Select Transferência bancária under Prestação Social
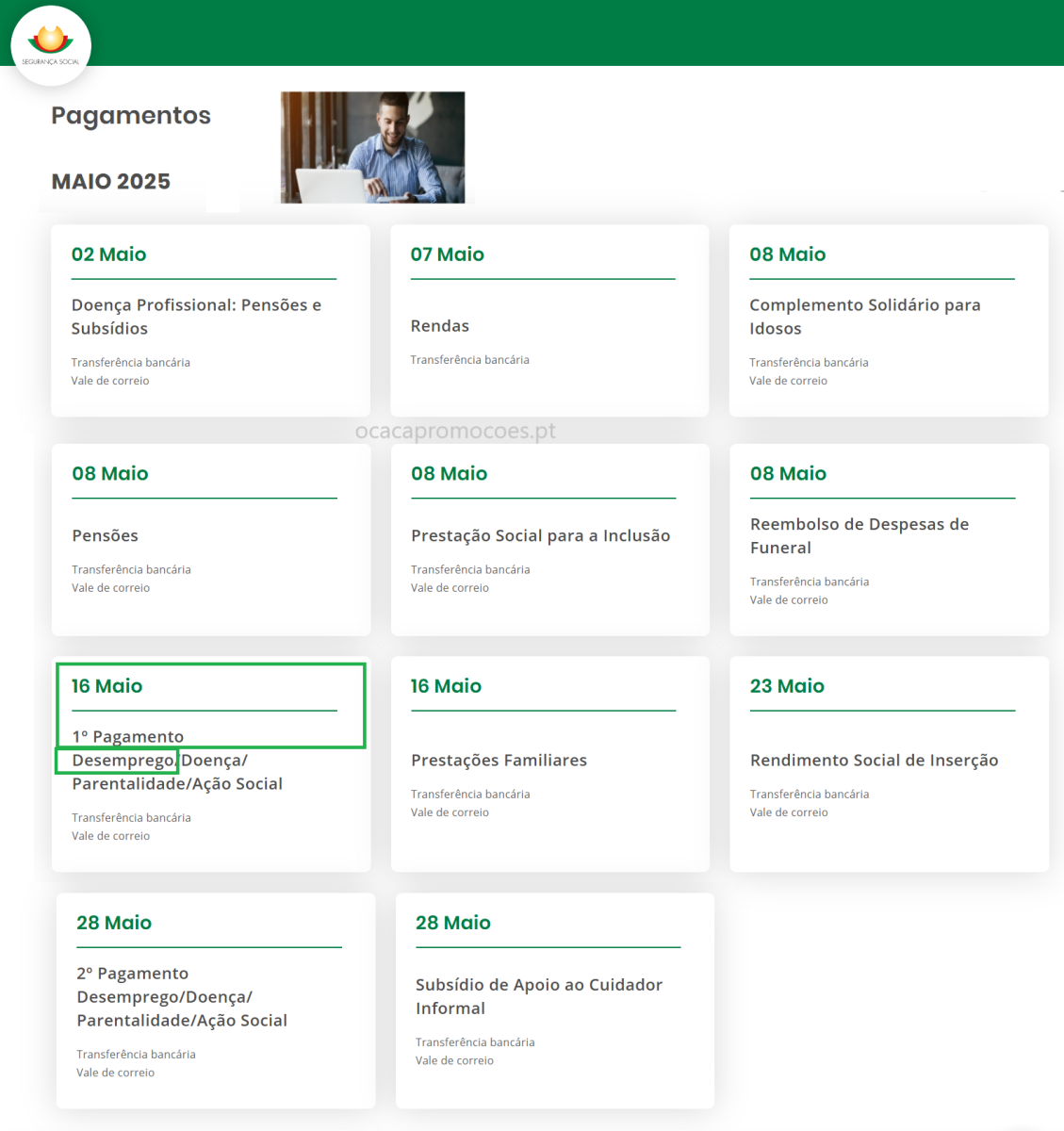The width and height of the screenshot is (1064, 1131). click(470, 570)
